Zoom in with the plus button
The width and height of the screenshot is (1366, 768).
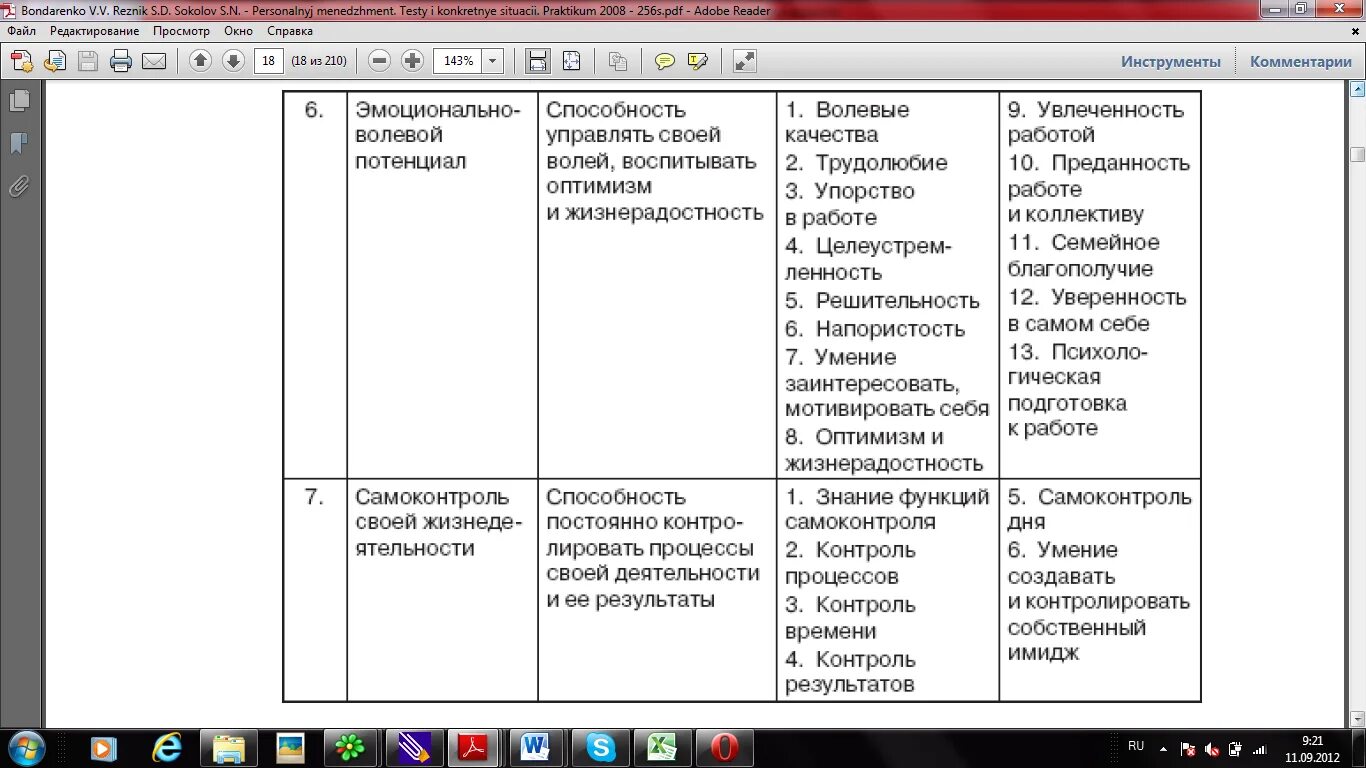coord(412,61)
